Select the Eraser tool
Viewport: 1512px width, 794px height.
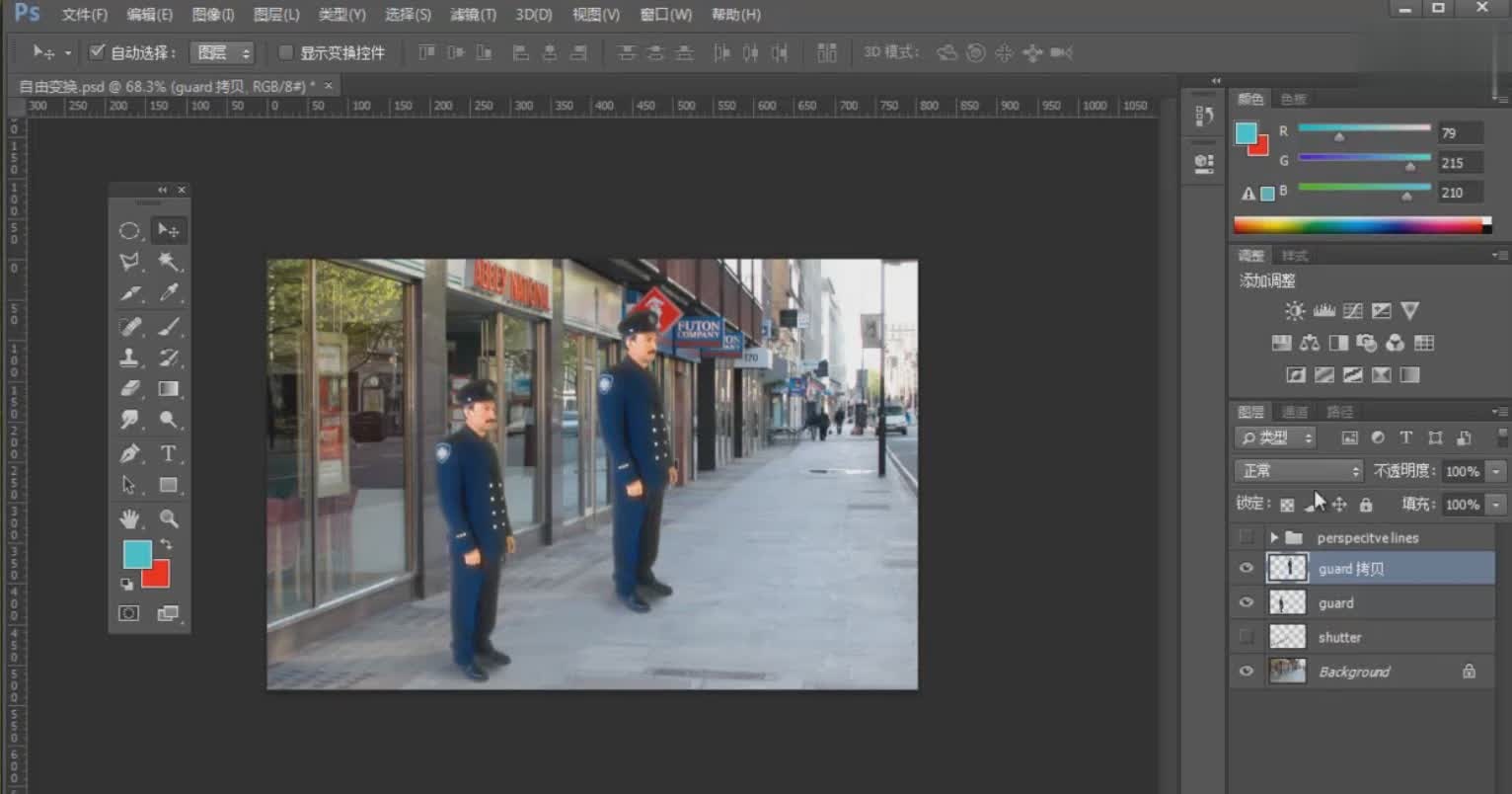(x=129, y=389)
